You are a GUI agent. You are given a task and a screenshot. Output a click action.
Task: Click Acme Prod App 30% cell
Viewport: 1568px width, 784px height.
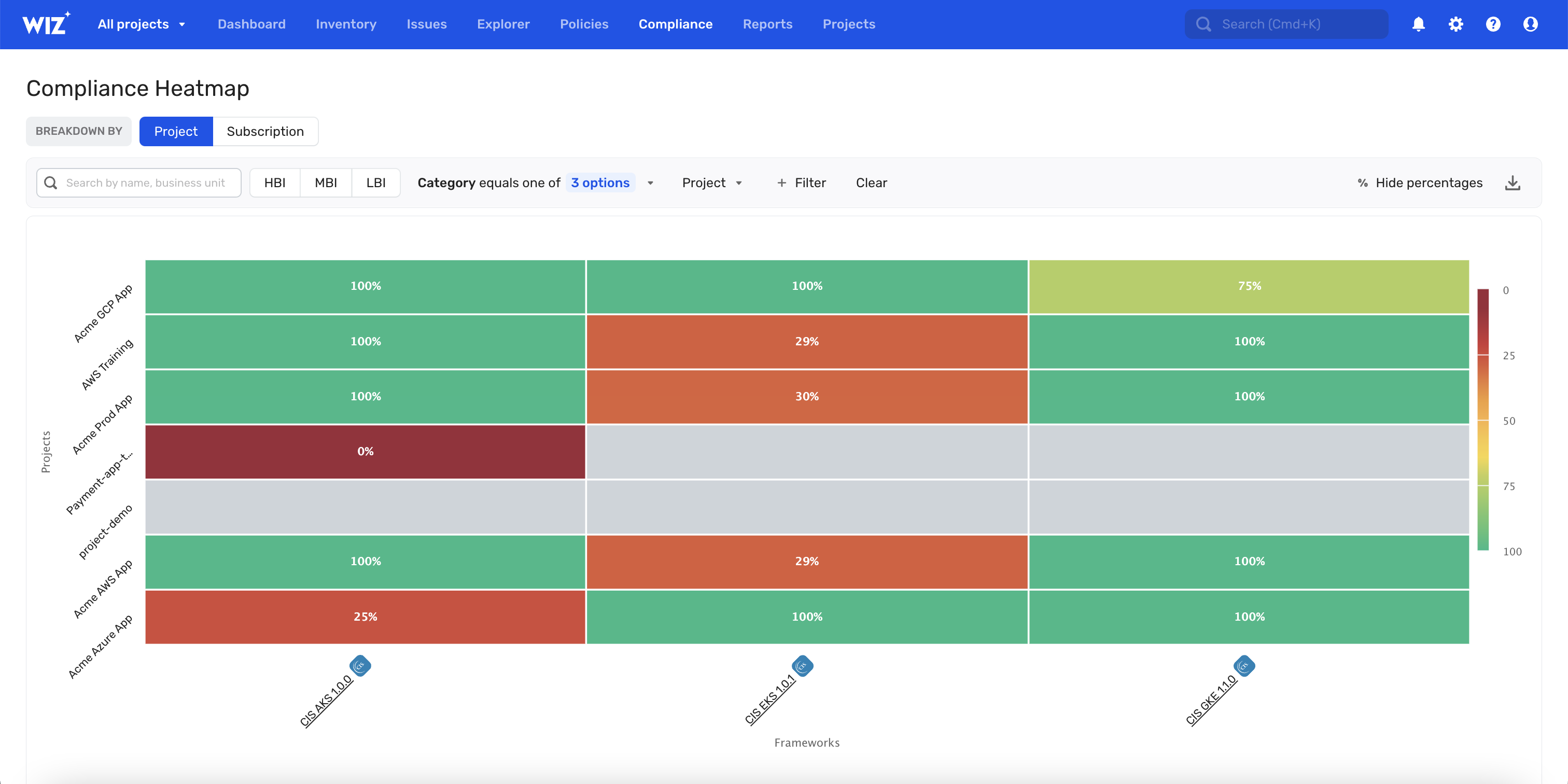pos(807,396)
